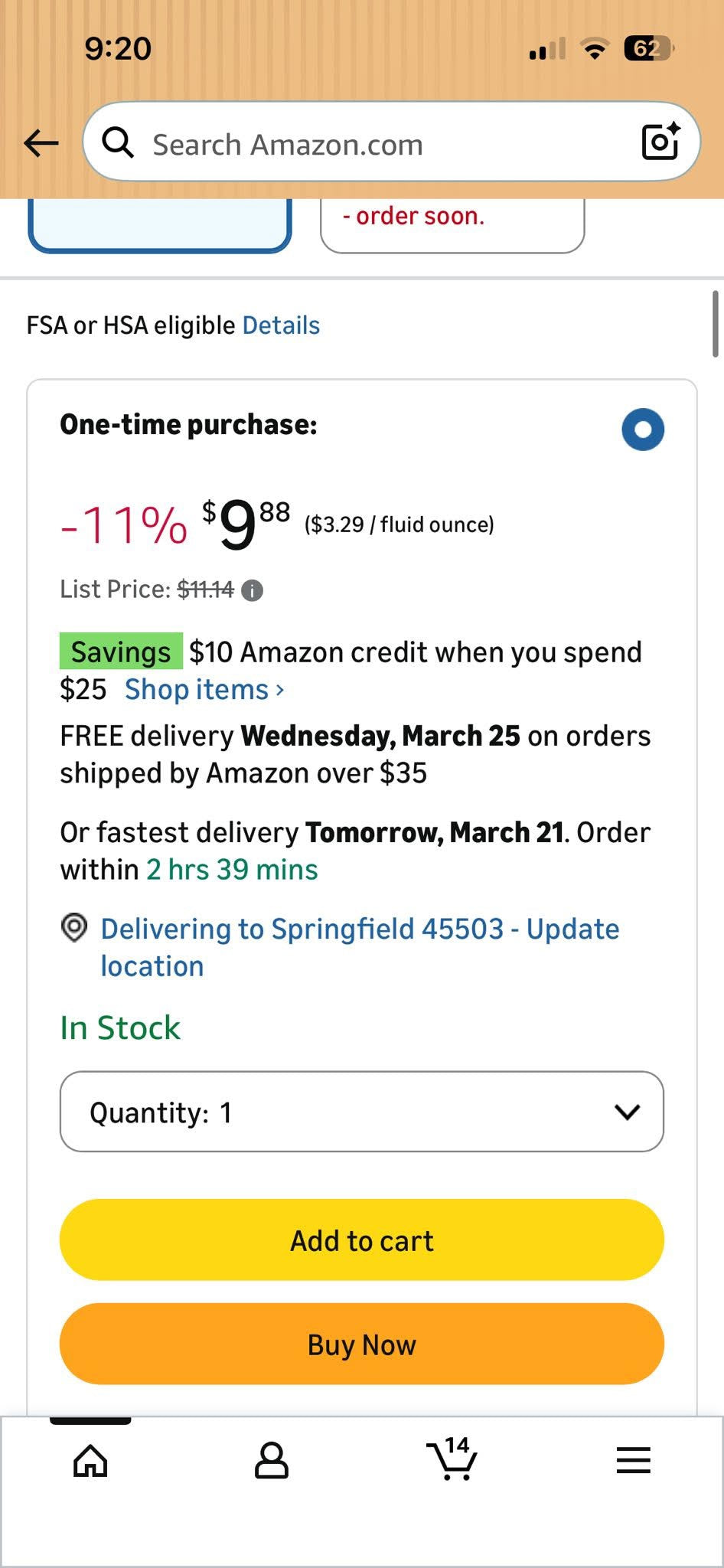Tap the back arrow icon
The image size is (724, 1568).
tap(41, 142)
